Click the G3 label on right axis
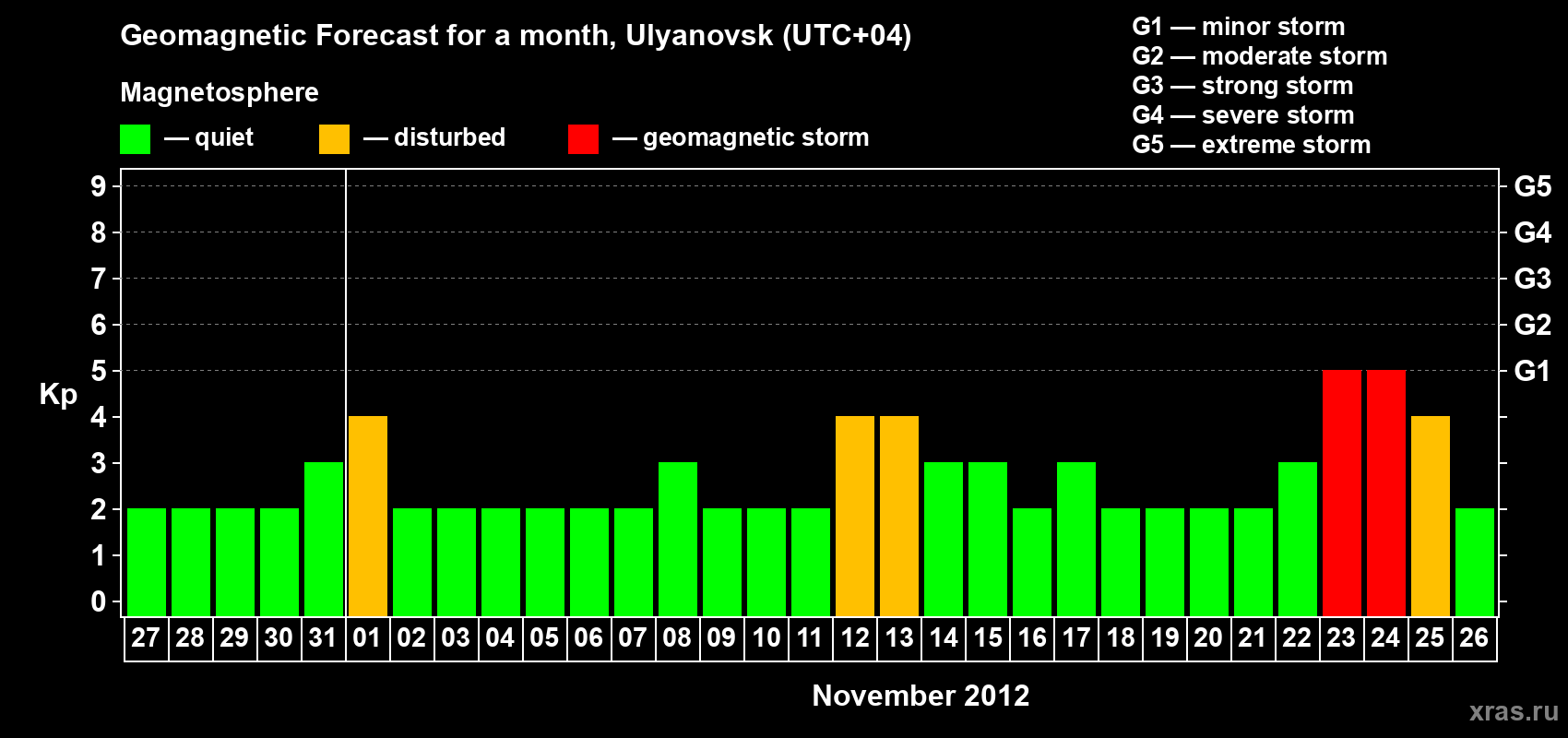The width and height of the screenshot is (1568, 738). [x=1532, y=279]
